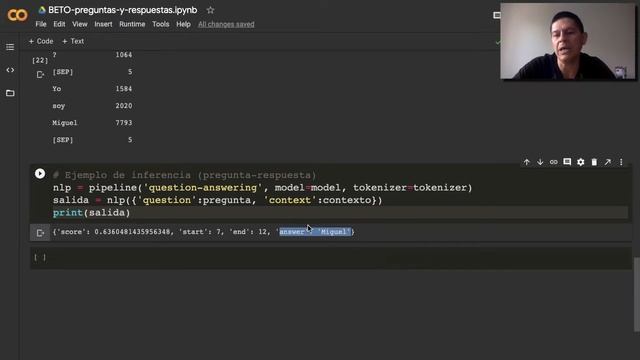
Task: Clear output of cell 22
Action: click(40, 75)
